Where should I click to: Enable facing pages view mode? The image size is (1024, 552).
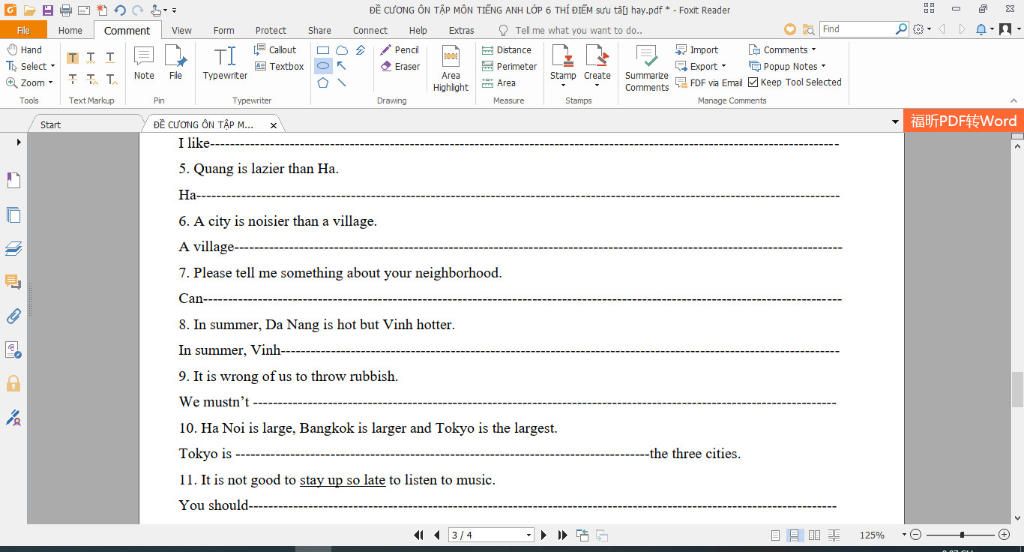[x=814, y=535]
